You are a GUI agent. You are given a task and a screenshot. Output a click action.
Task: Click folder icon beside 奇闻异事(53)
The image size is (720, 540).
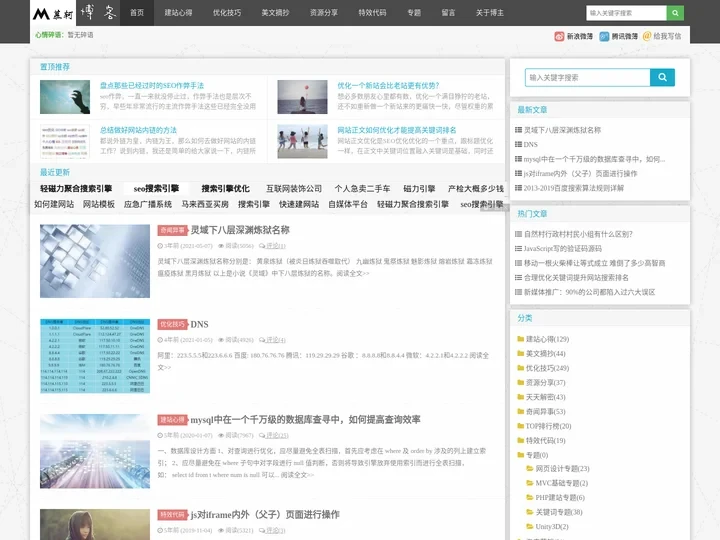[520, 411]
